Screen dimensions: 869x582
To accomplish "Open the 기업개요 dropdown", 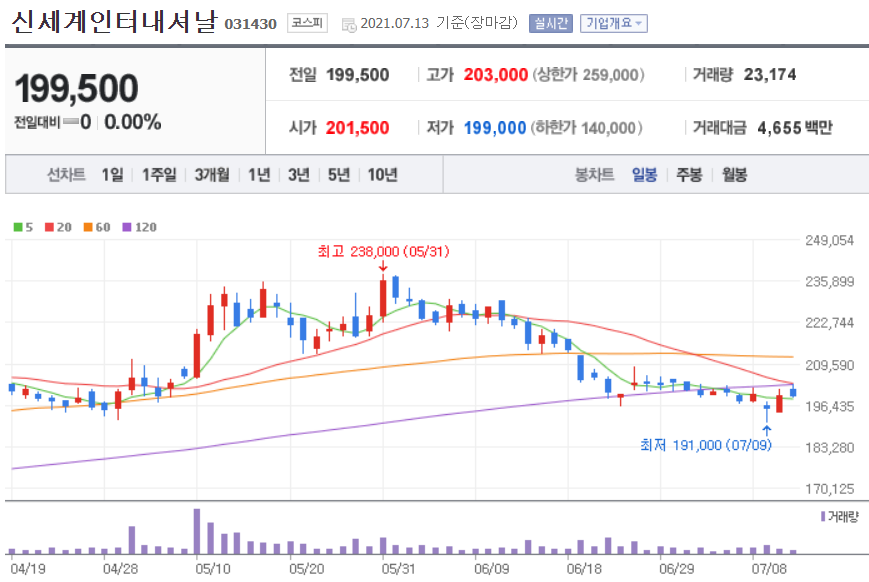I will point(614,23).
